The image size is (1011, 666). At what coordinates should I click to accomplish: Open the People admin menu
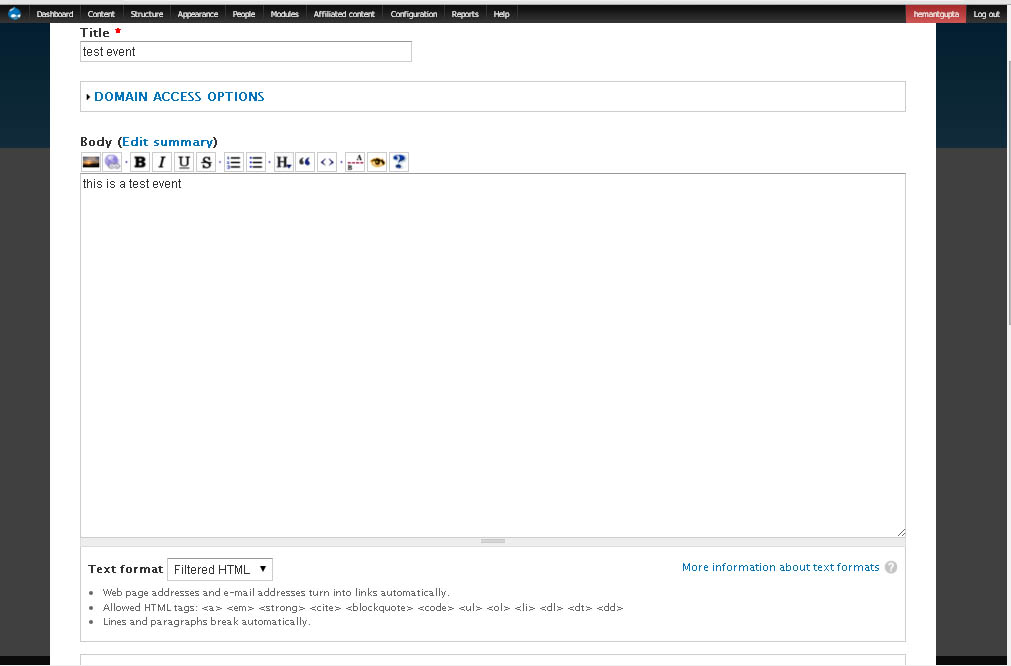pyautogui.click(x=244, y=14)
